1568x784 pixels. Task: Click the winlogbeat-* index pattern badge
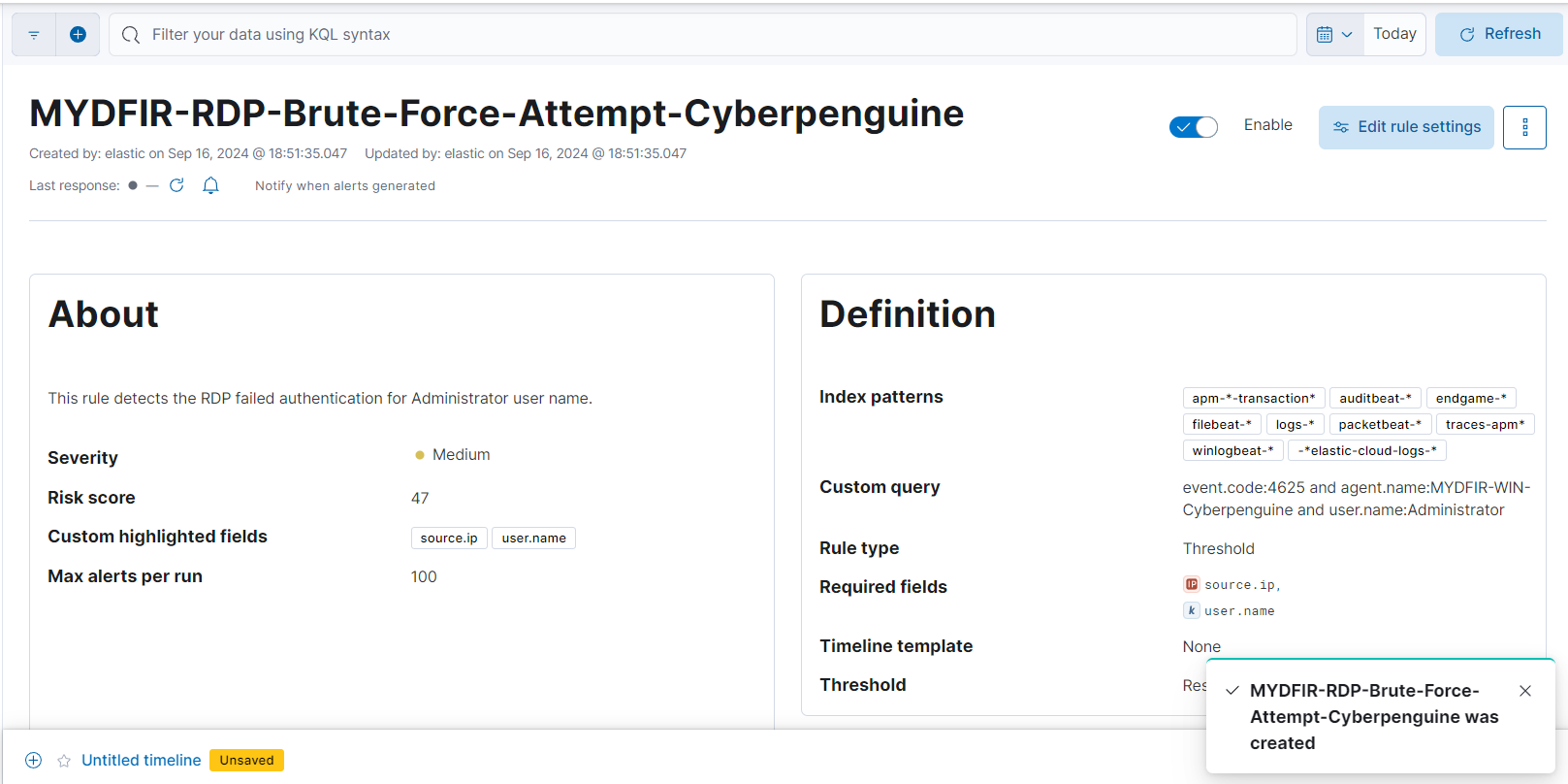coord(1232,451)
